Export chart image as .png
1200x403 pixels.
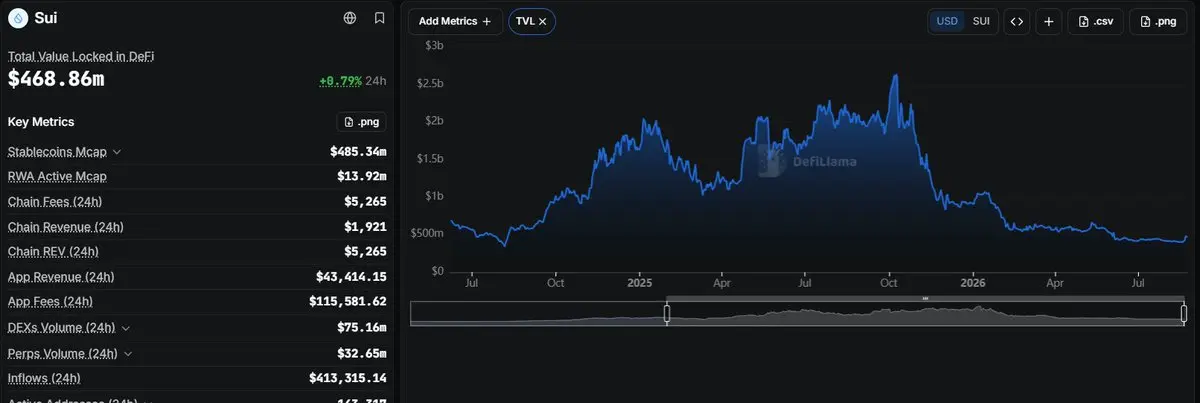[1158, 21]
